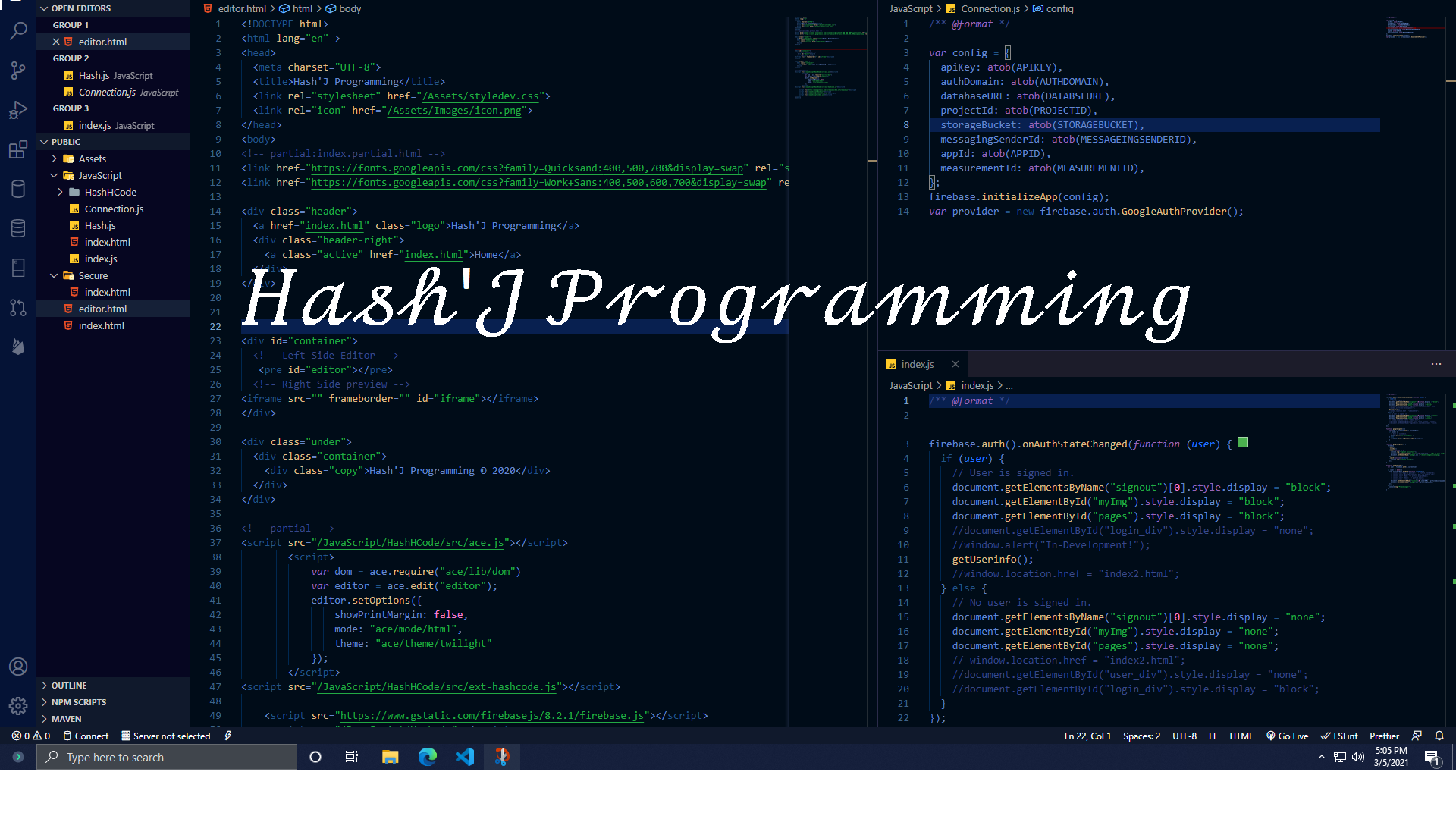Open the Database explorer icon

[18, 227]
